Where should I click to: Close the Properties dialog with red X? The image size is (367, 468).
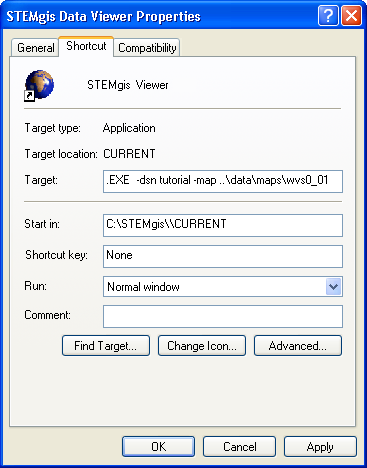tap(351, 16)
